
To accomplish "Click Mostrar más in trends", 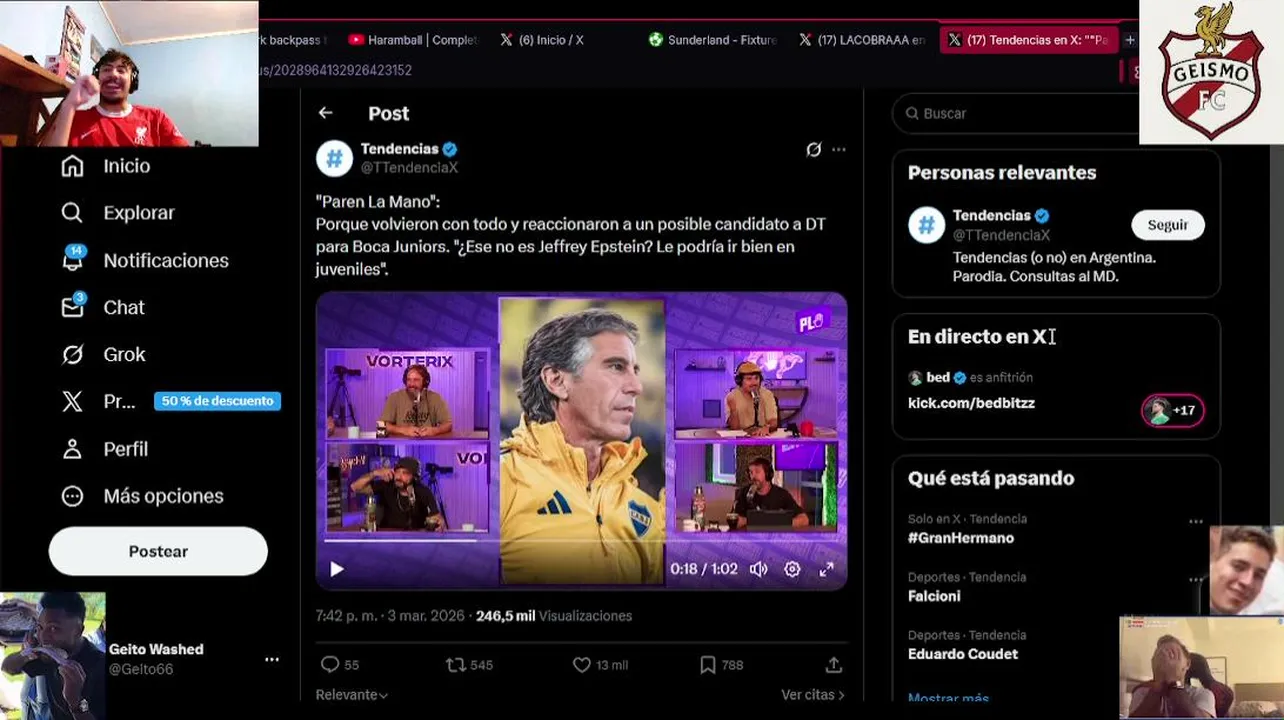I will tap(948, 699).
